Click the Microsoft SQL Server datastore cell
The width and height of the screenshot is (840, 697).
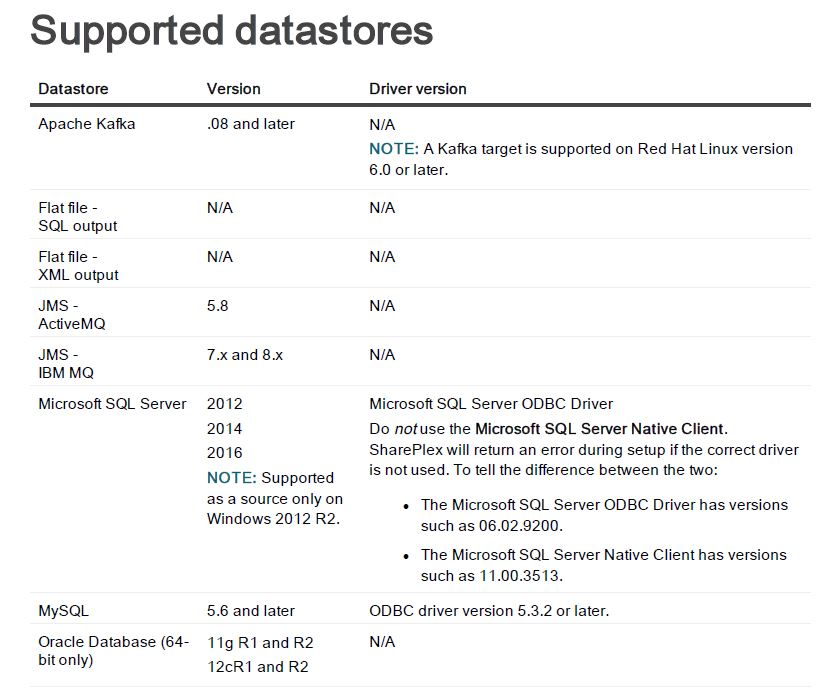tap(112, 404)
